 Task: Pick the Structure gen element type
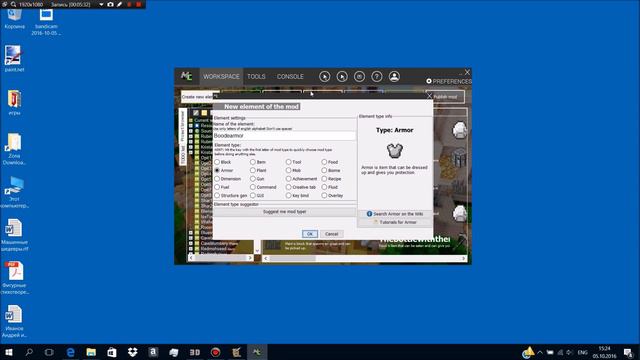(217, 196)
